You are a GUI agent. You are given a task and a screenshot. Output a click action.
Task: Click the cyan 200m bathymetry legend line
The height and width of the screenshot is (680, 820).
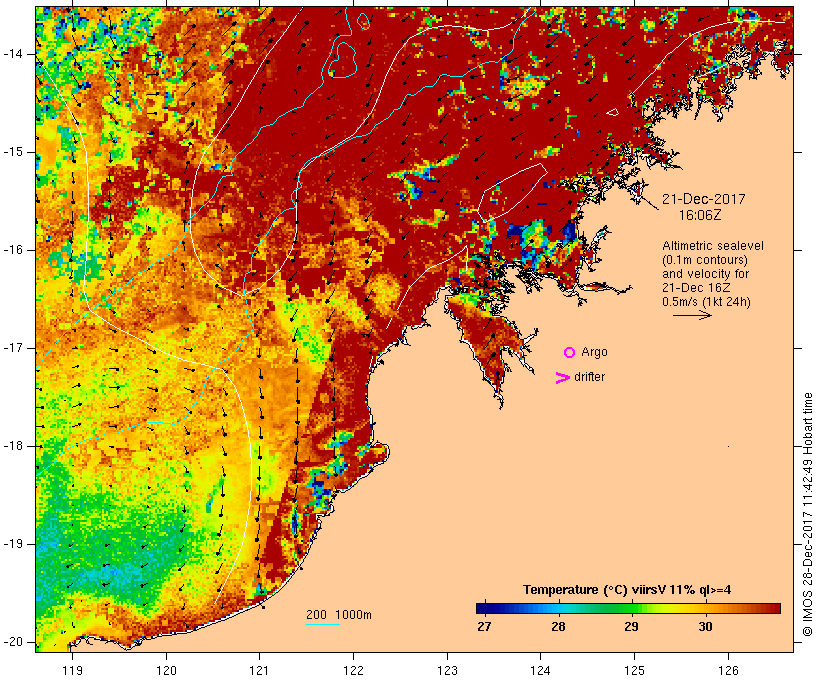[x=323, y=624]
